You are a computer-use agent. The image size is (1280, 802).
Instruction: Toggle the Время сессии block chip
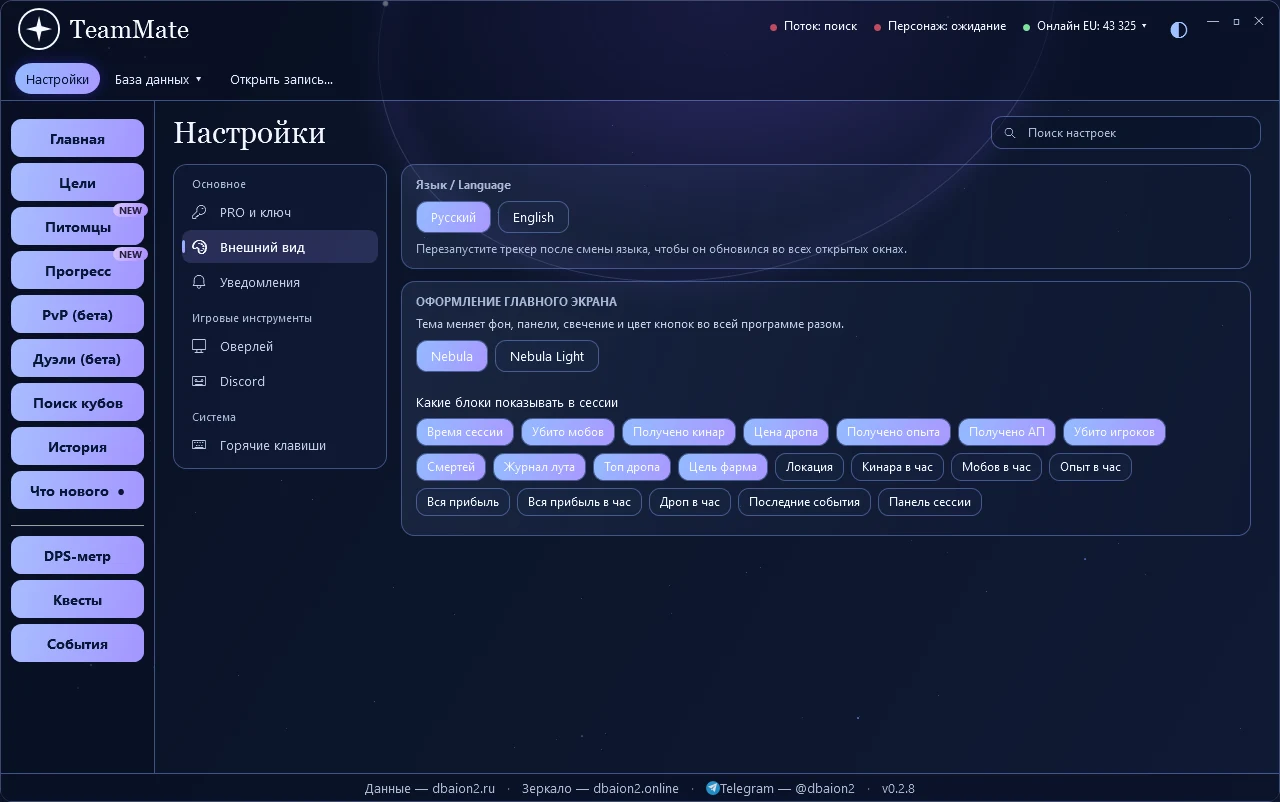click(x=465, y=432)
